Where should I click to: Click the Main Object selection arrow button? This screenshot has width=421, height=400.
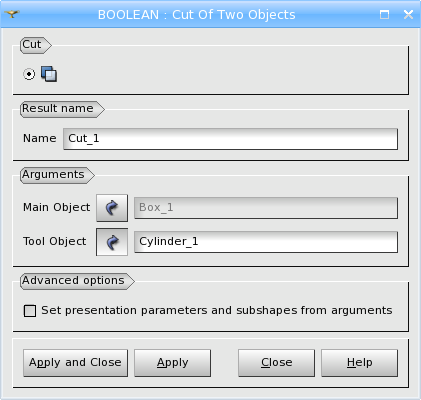pyautogui.click(x=112, y=208)
